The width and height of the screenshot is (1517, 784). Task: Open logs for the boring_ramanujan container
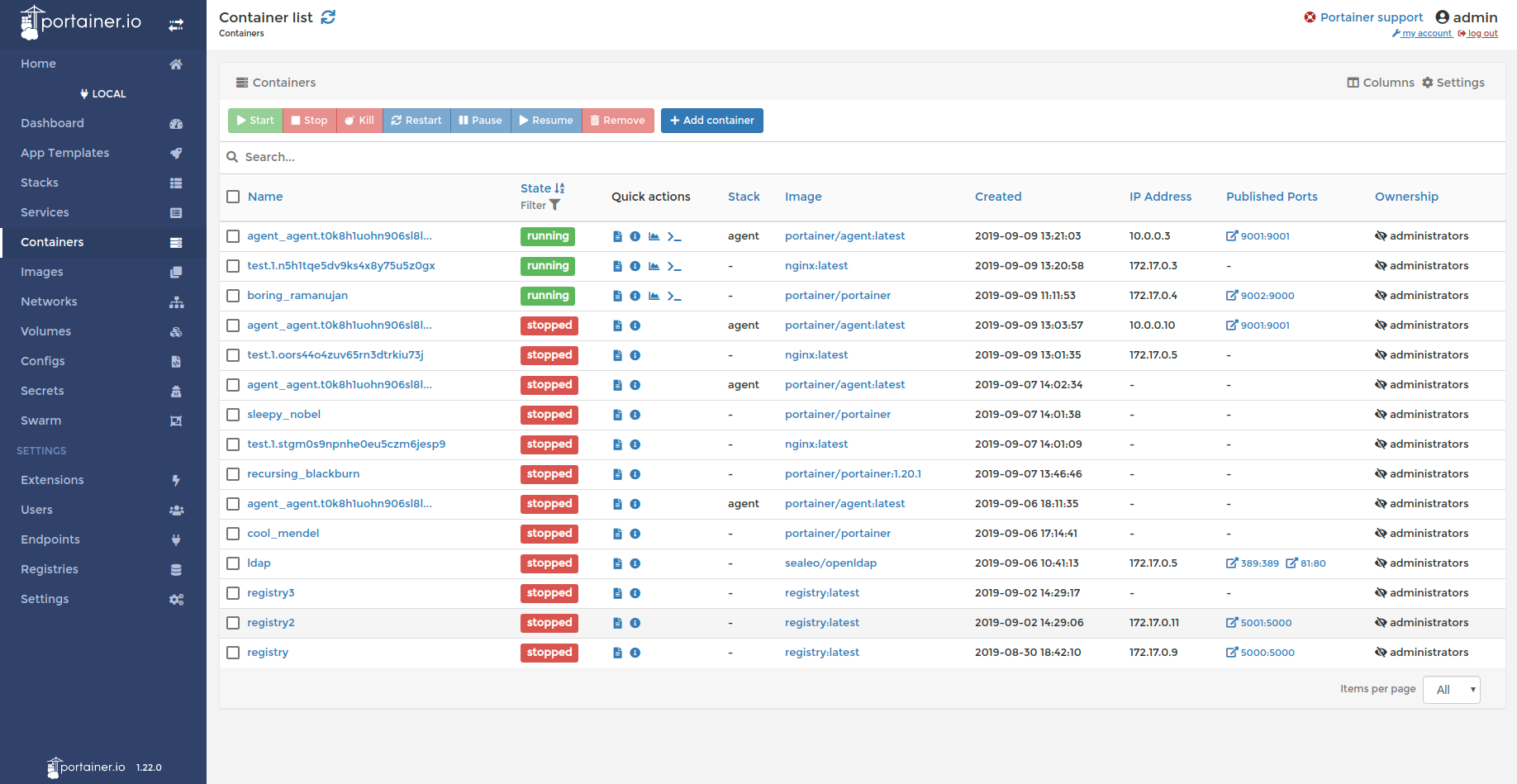coord(617,296)
